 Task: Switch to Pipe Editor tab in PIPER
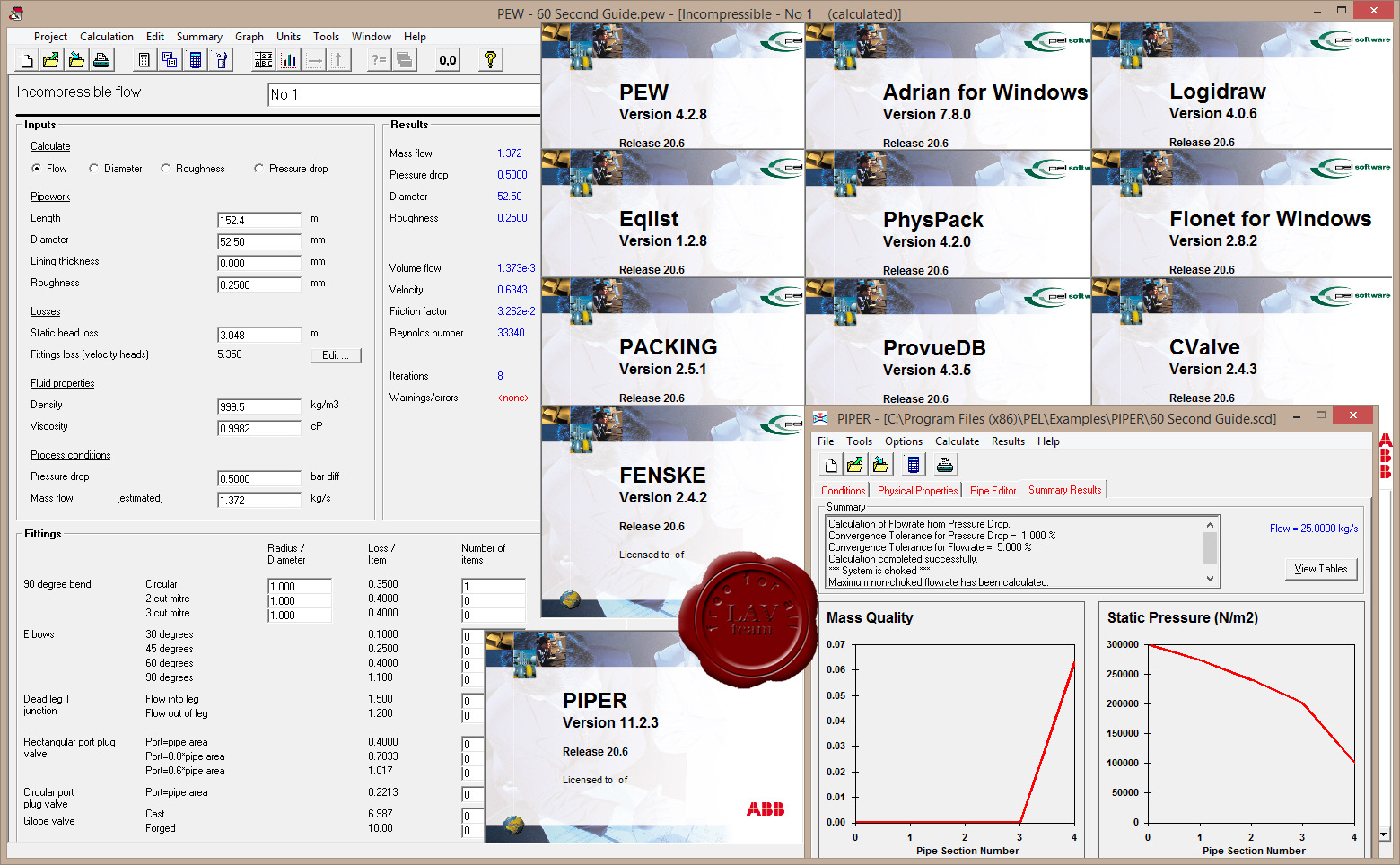[993, 491]
